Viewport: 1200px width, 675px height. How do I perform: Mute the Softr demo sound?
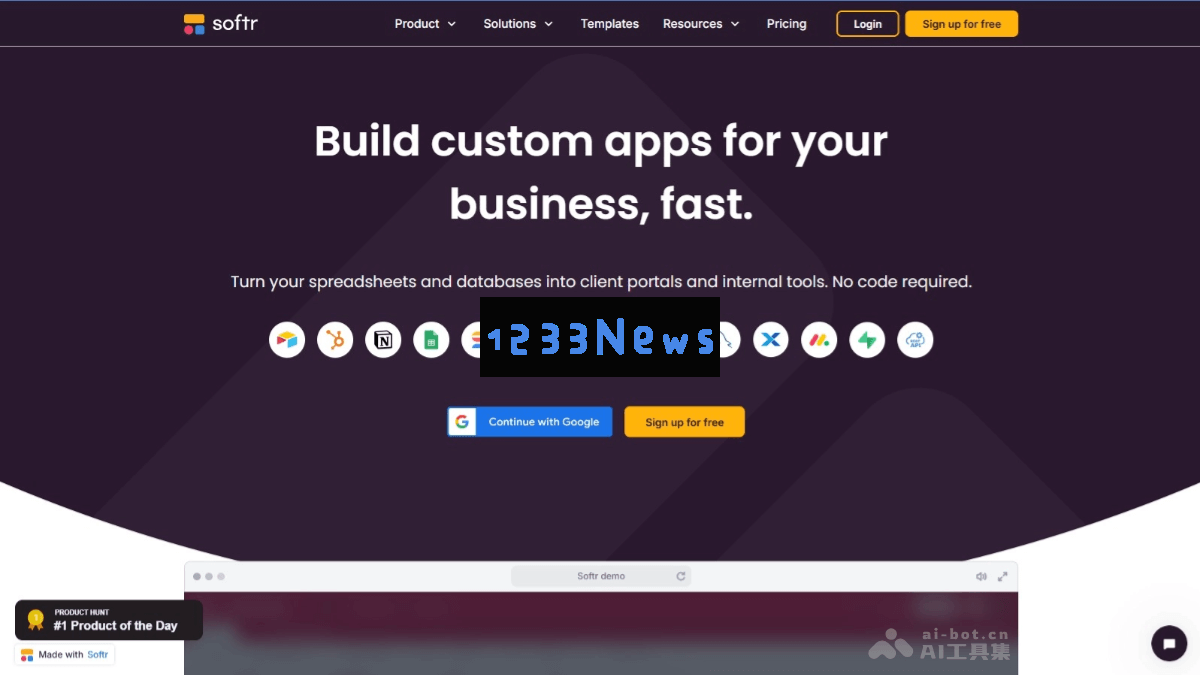tap(981, 576)
